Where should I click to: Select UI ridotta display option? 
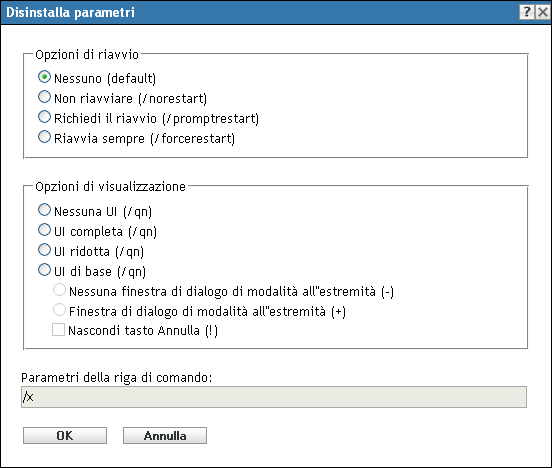[x=44, y=250]
